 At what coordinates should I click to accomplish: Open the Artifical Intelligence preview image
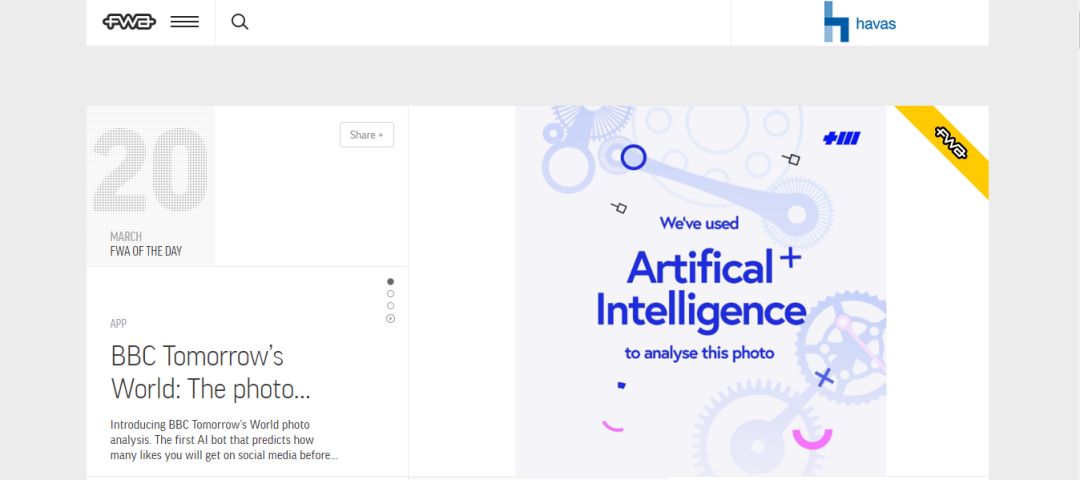pyautogui.click(x=700, y=290)
